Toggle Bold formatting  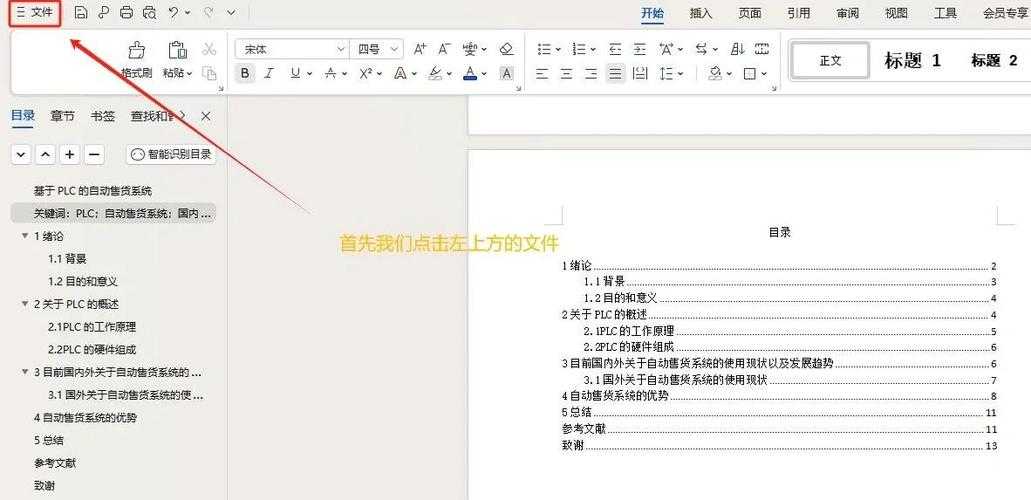tap(245, 74)
